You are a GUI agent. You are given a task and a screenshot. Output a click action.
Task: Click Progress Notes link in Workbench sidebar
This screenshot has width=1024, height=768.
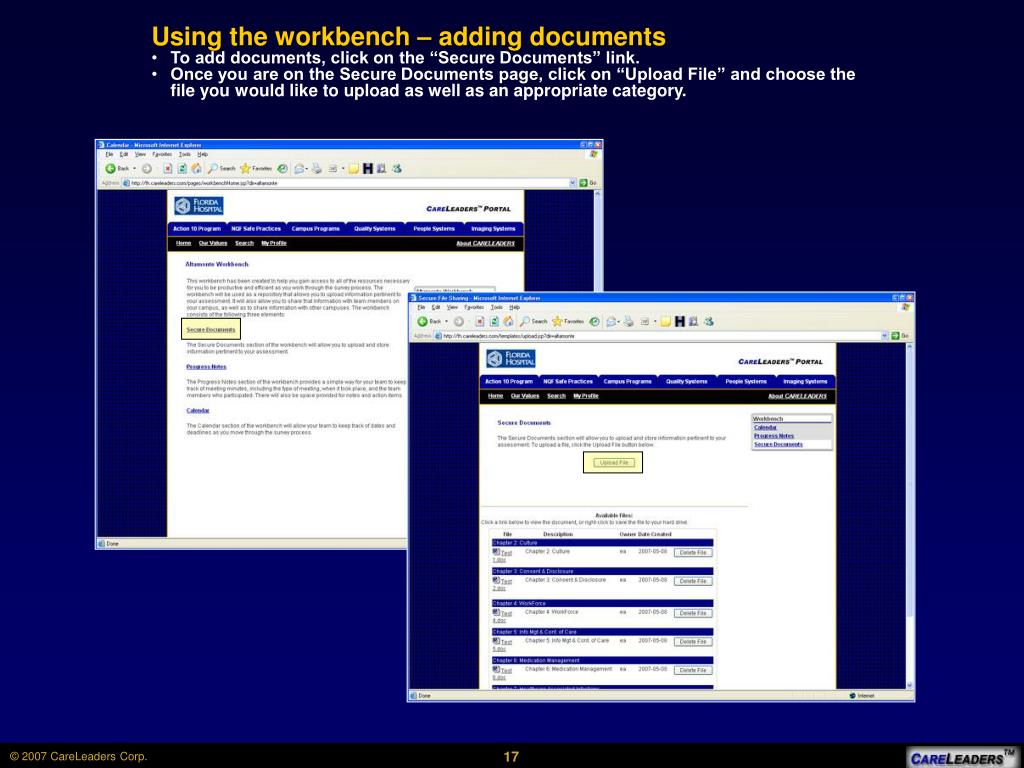[x=774, y=436]
